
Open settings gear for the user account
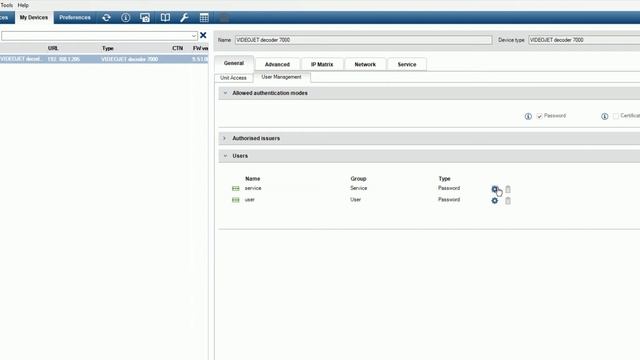coord(494,200)
